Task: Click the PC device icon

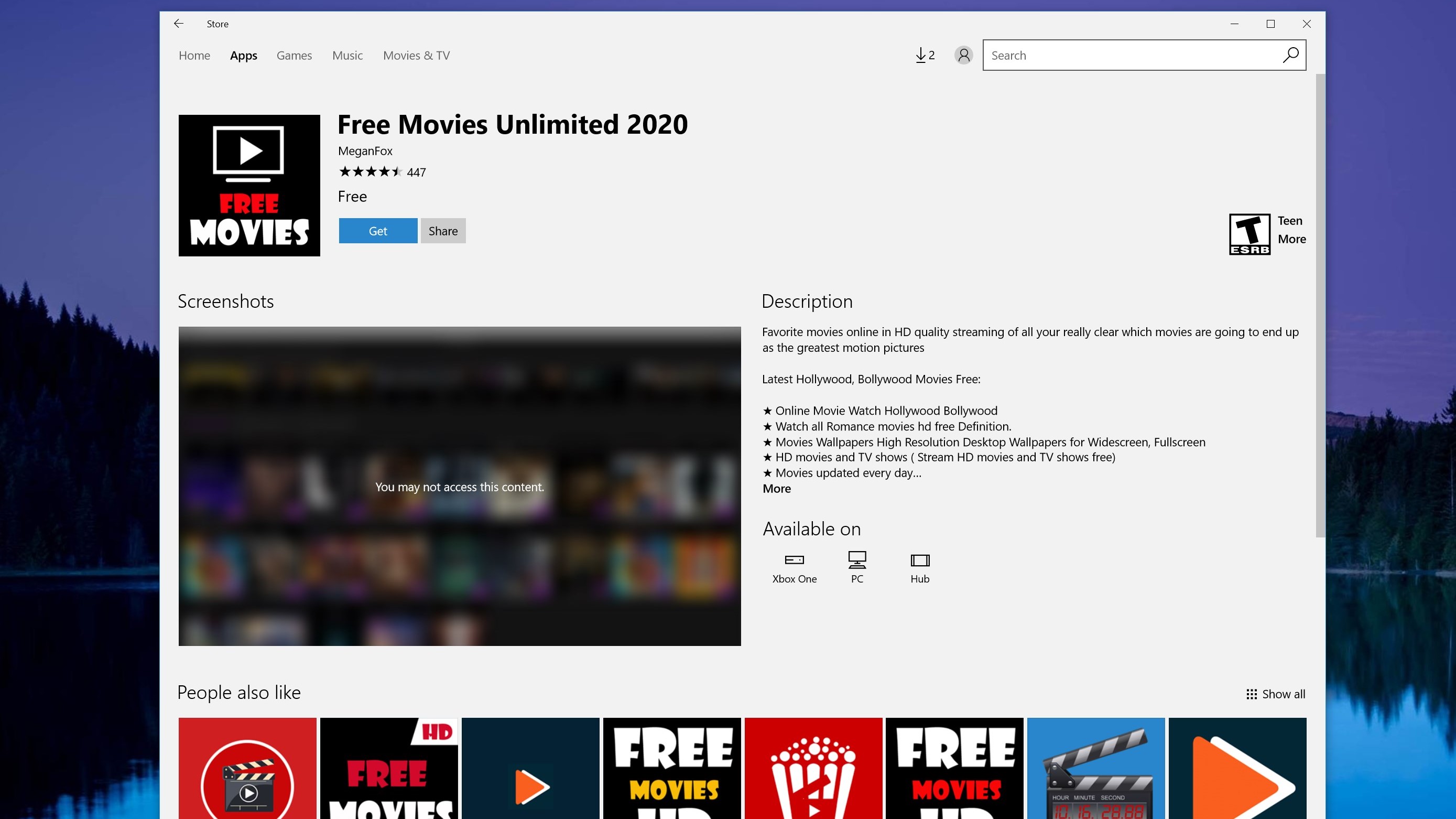Action: tap(857, 560)
